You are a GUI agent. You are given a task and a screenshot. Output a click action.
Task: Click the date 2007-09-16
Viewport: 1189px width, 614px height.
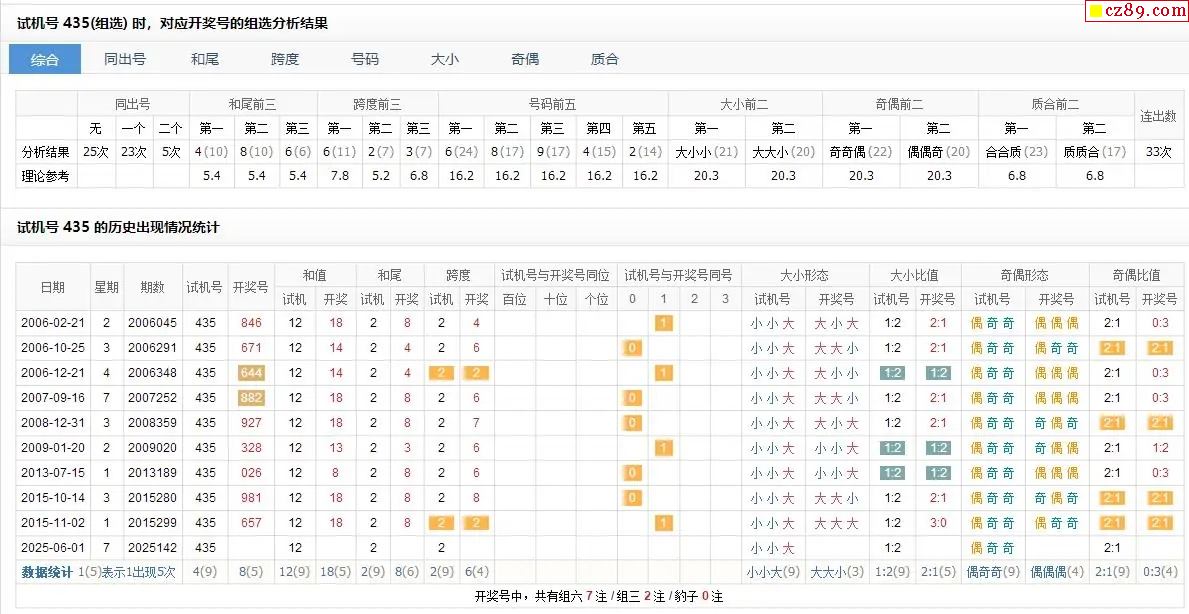coord(53,398)
